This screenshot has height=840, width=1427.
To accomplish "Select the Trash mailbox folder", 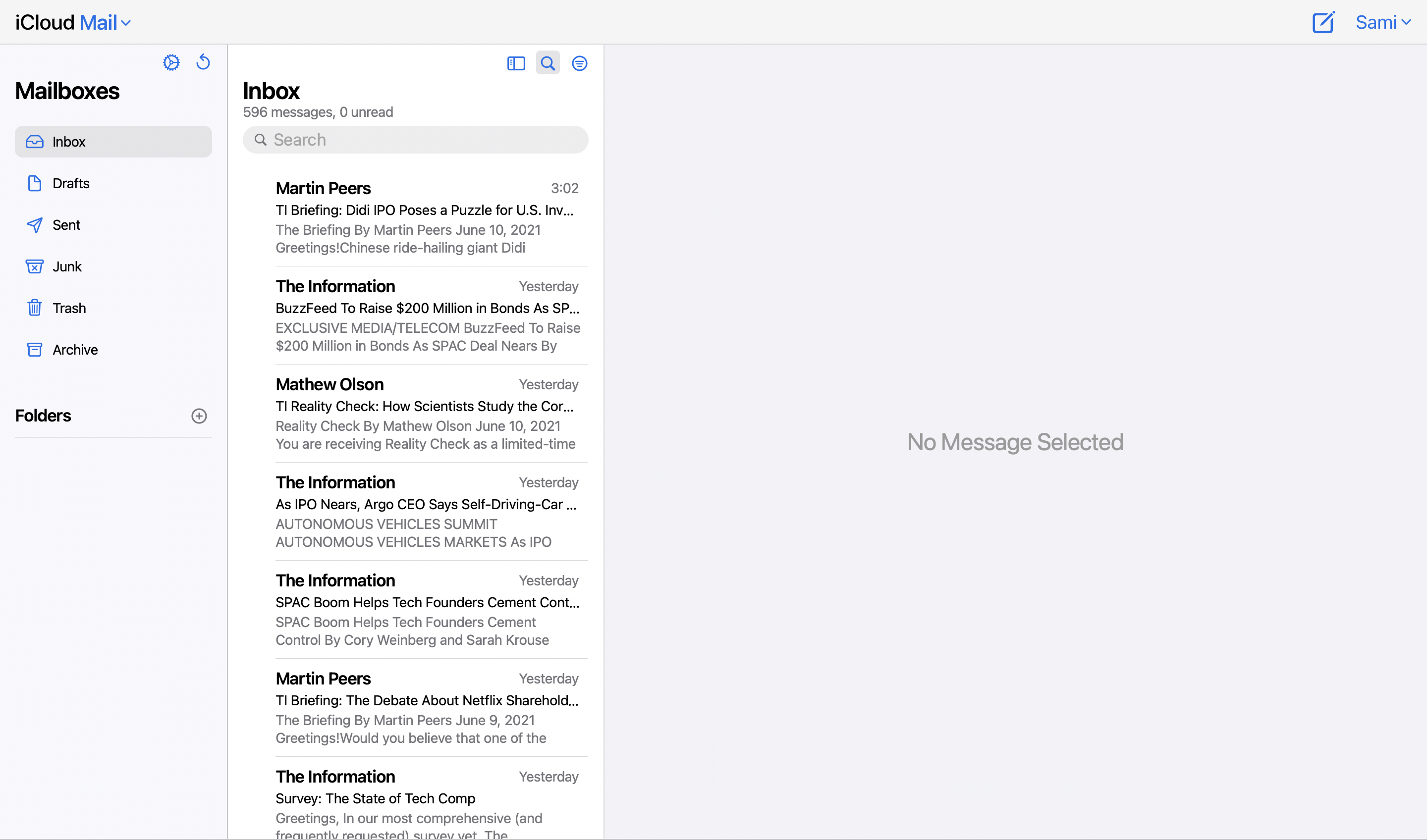I will [69, 308].
